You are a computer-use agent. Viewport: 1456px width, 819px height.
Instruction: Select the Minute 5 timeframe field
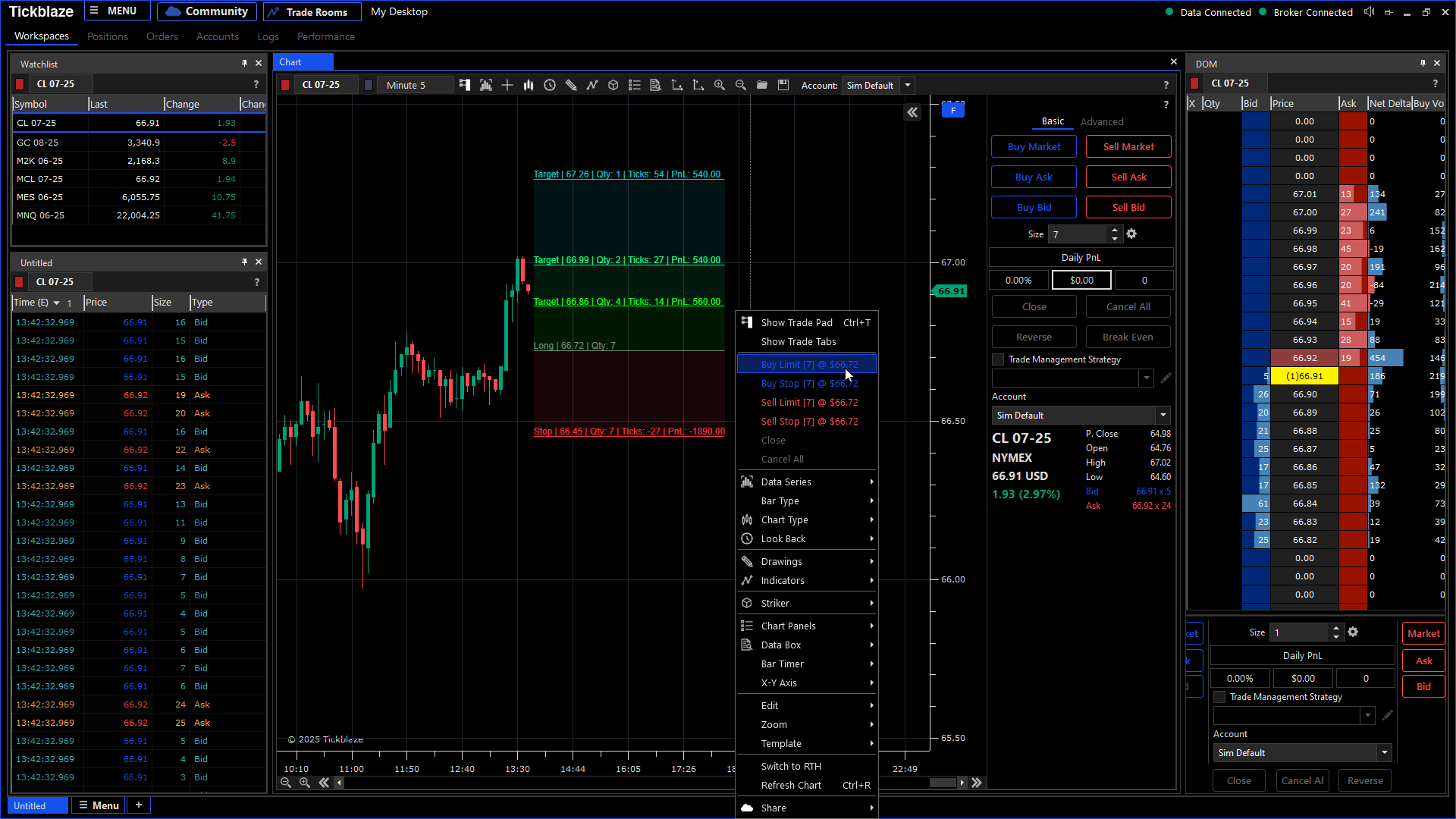[415, 85]
